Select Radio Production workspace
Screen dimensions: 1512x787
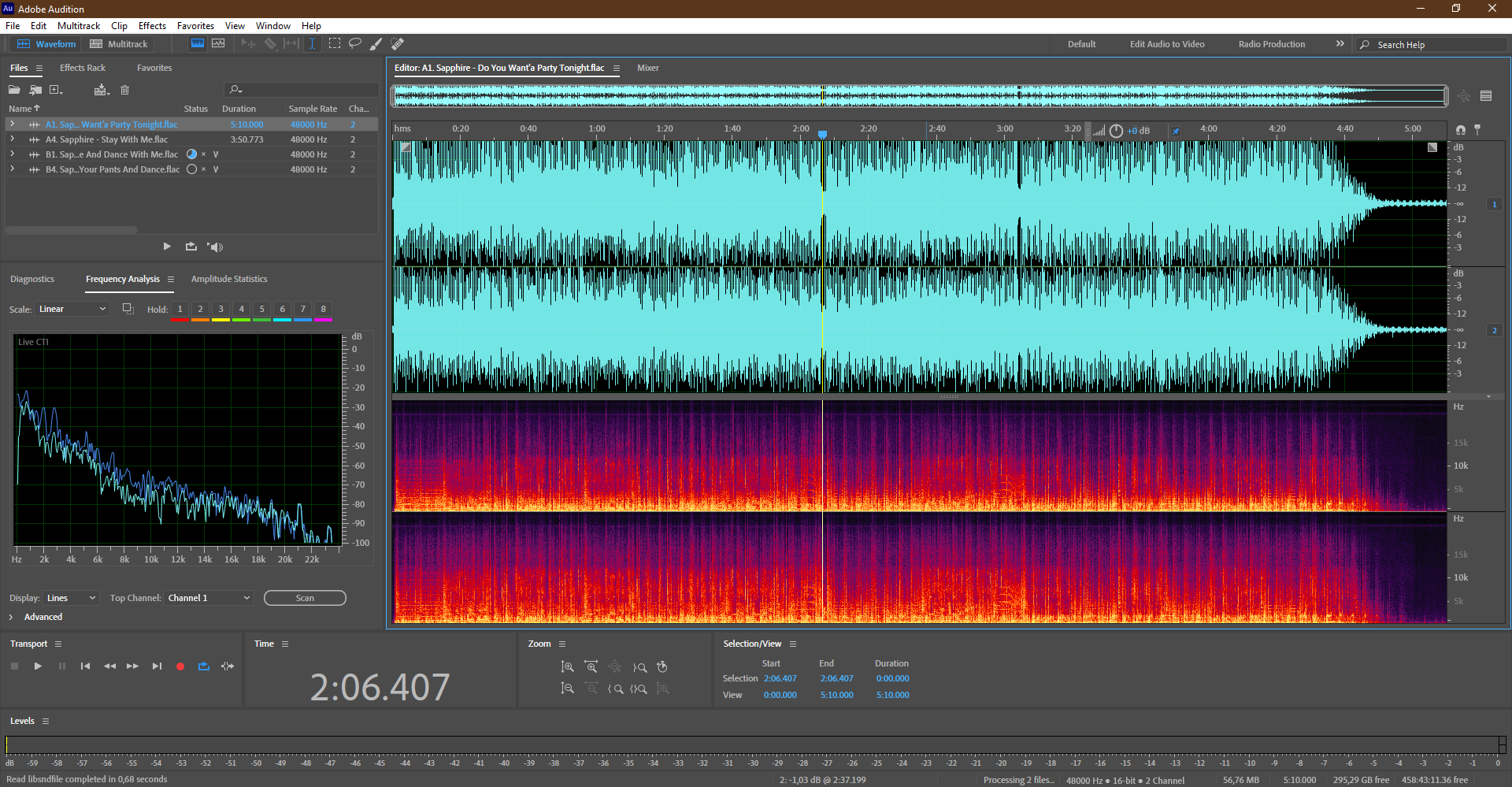click(x=1272, y=44)
